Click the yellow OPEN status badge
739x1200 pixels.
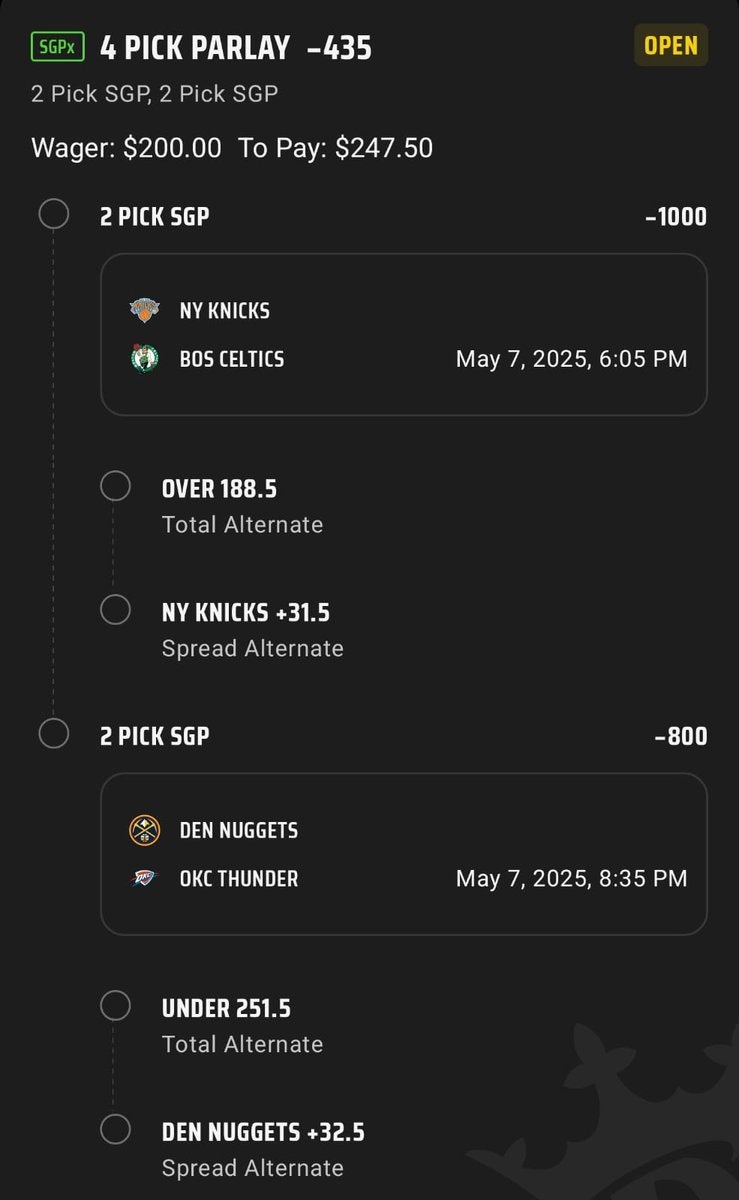pos(671,46)
